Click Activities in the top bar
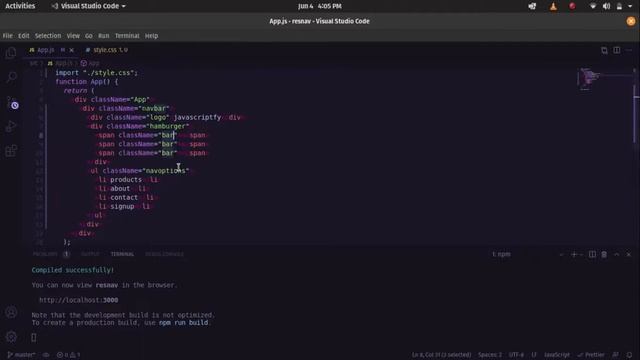640x360 pixels. 20,6
